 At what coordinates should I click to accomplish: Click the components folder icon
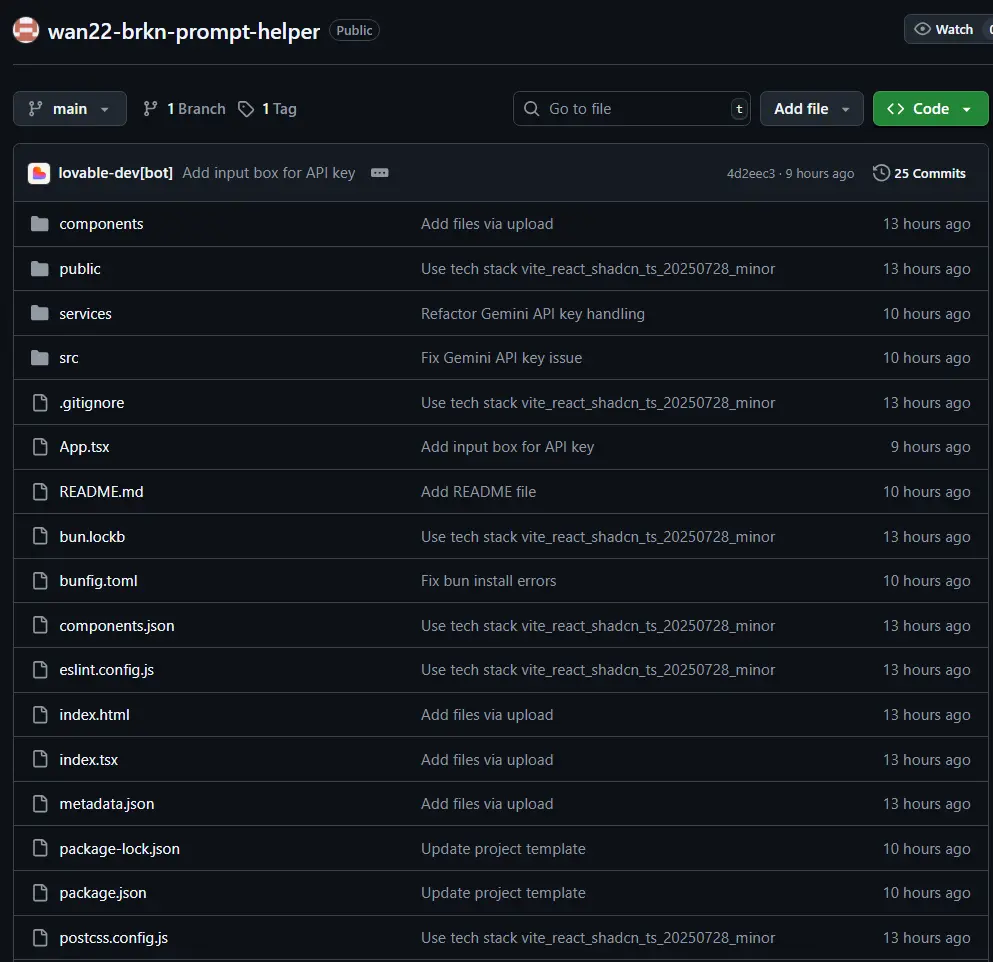coord(40,224)
